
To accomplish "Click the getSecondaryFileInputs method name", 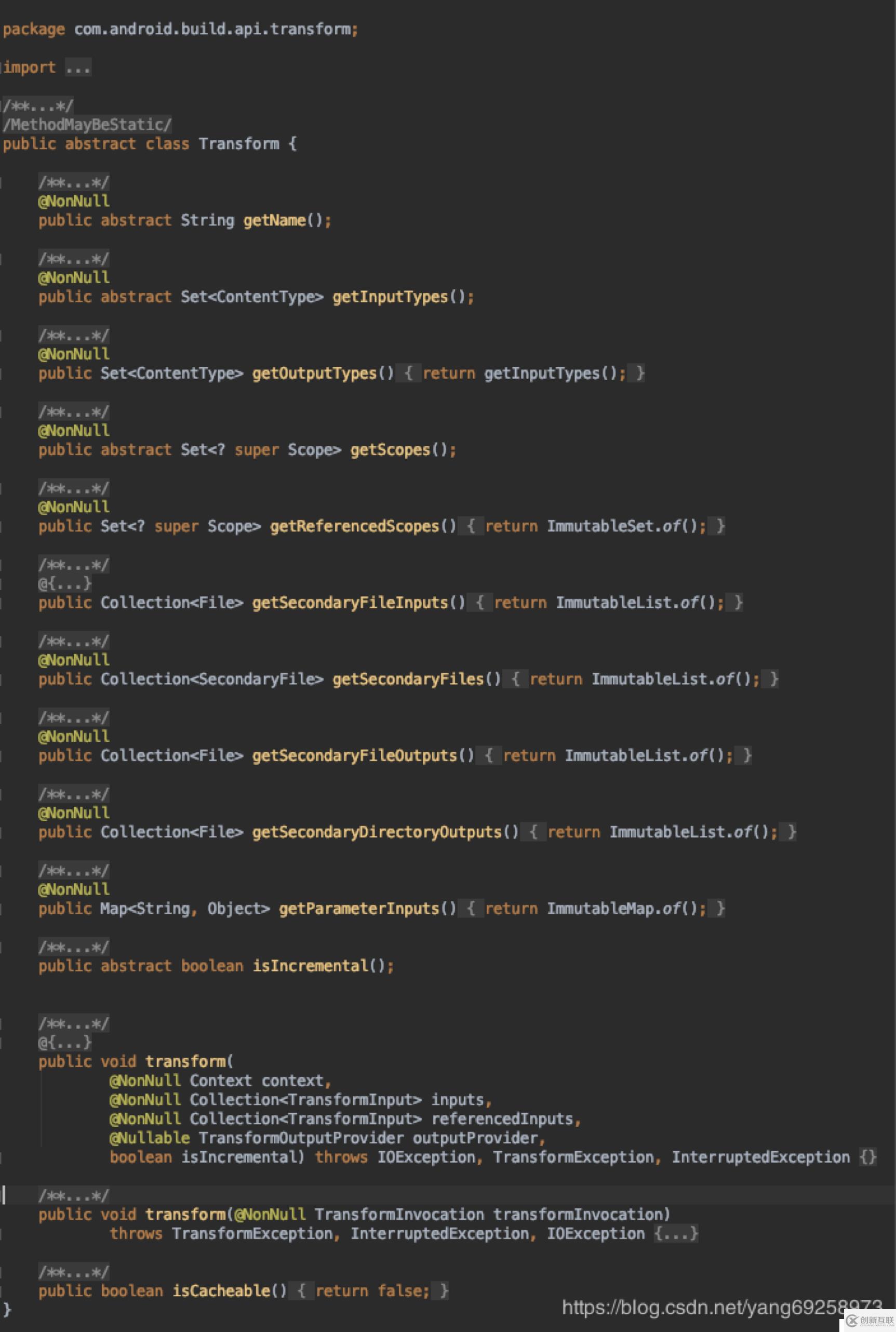I will (350, 603).
